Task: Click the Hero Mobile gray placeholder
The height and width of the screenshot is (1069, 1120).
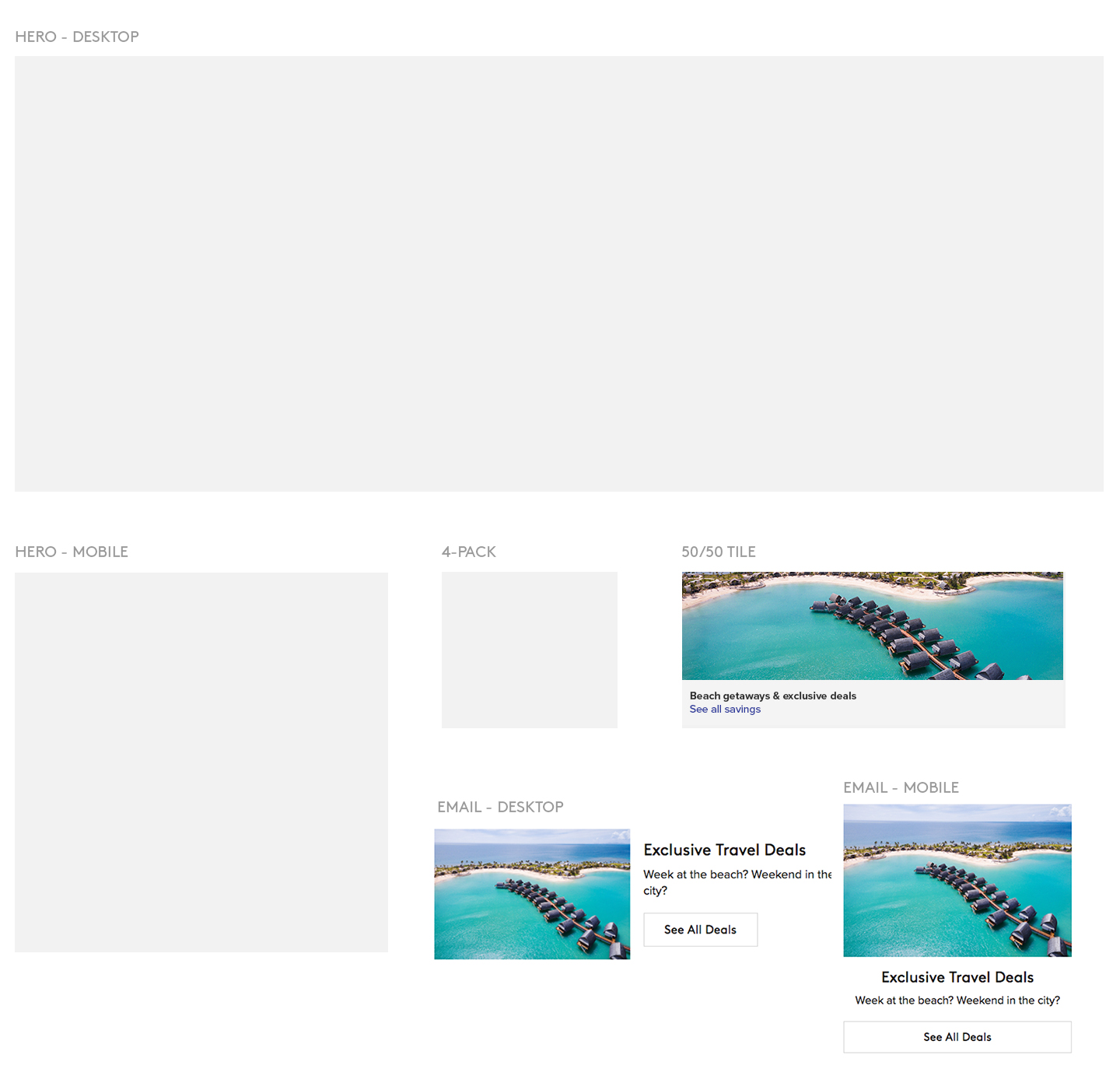Action: pos(201,762)
